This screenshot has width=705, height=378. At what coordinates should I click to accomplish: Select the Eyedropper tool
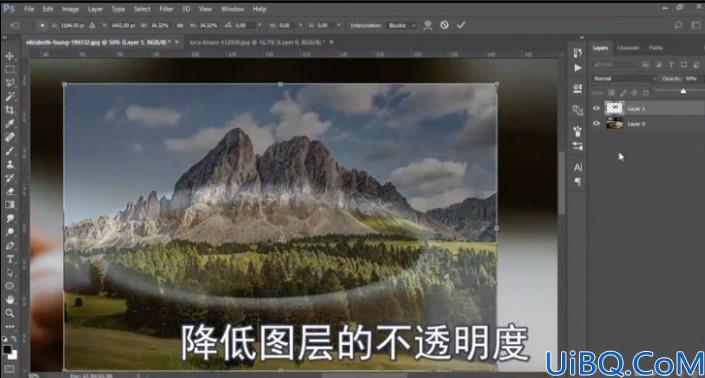(x=9, y=124)
